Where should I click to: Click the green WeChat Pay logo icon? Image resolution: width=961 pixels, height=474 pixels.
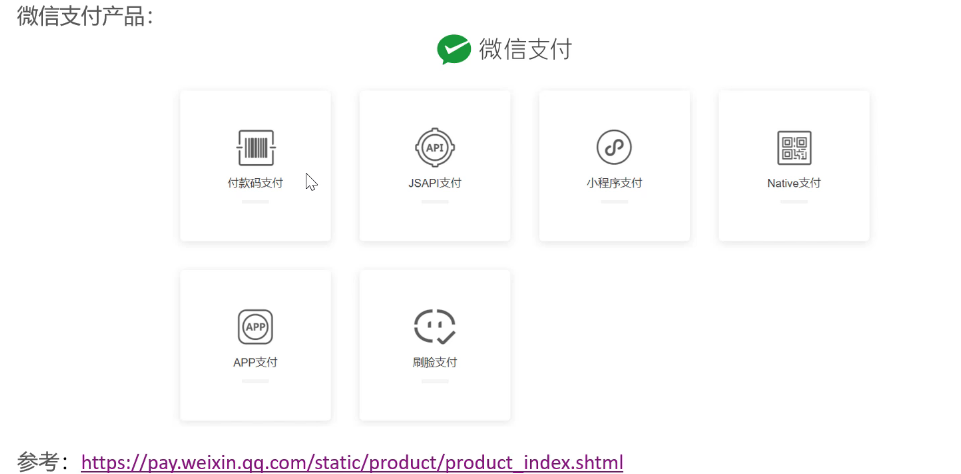[x=454, y=50]
